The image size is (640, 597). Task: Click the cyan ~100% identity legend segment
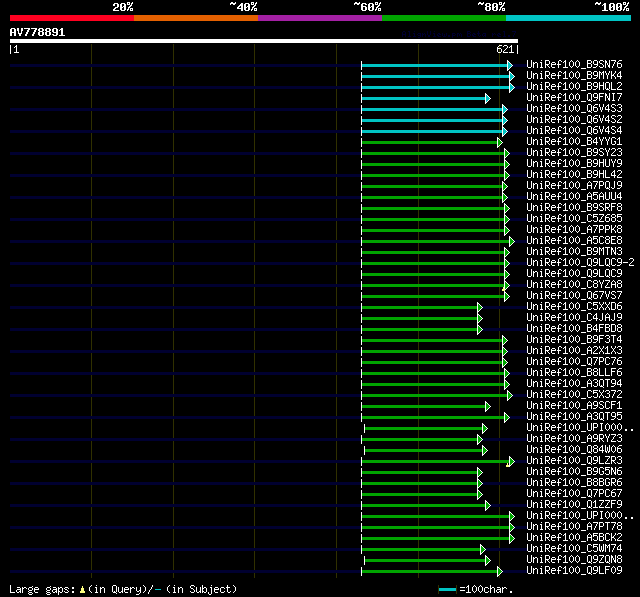tap(569, 18)
